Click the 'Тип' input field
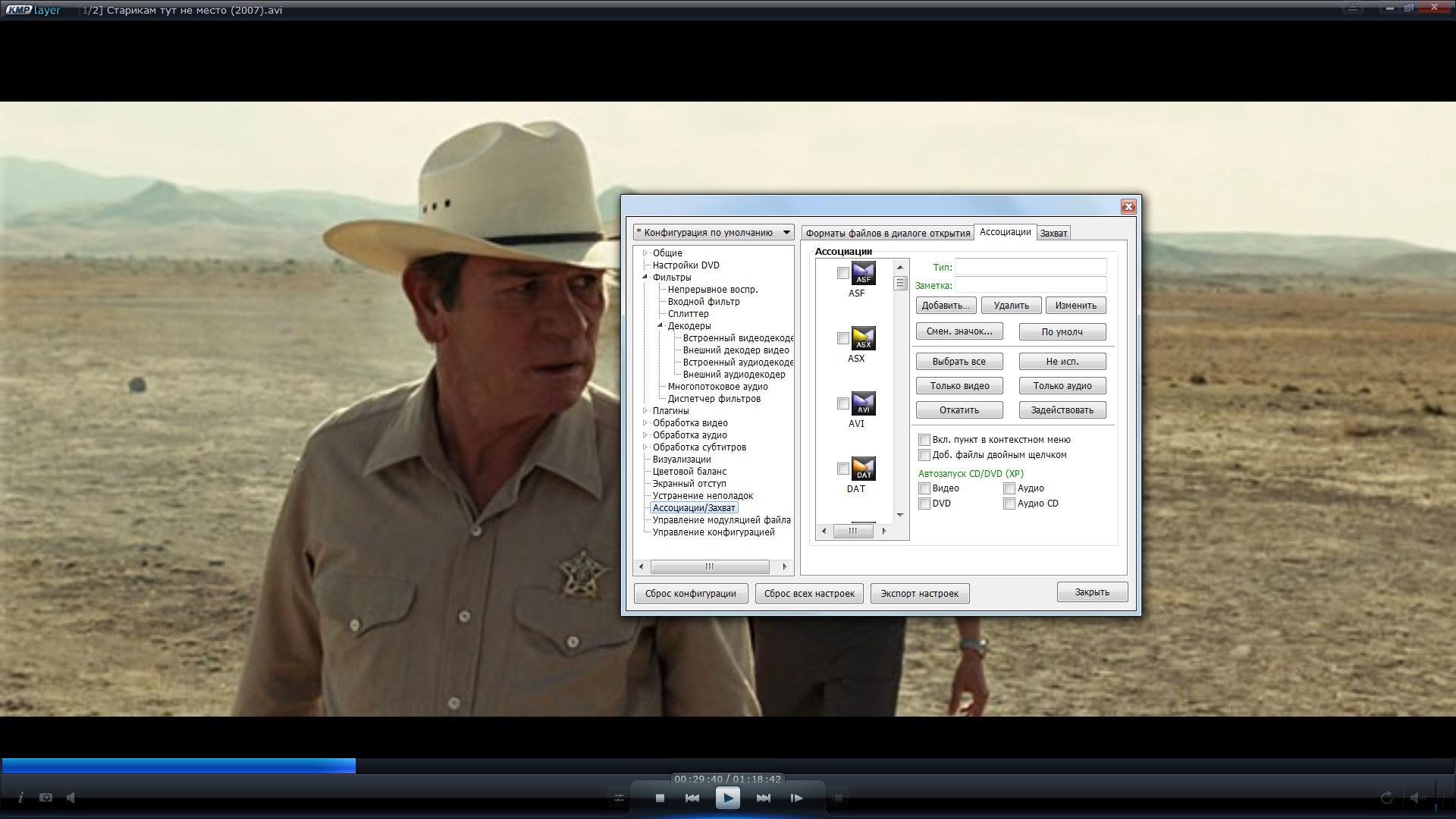This screenshot has height=819, width=1456. click(x=1031, y=266)
